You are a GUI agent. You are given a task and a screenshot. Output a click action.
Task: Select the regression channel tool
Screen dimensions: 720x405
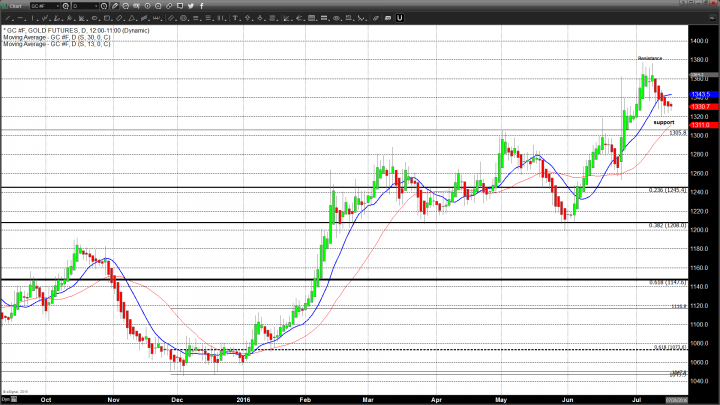point(144,18)
